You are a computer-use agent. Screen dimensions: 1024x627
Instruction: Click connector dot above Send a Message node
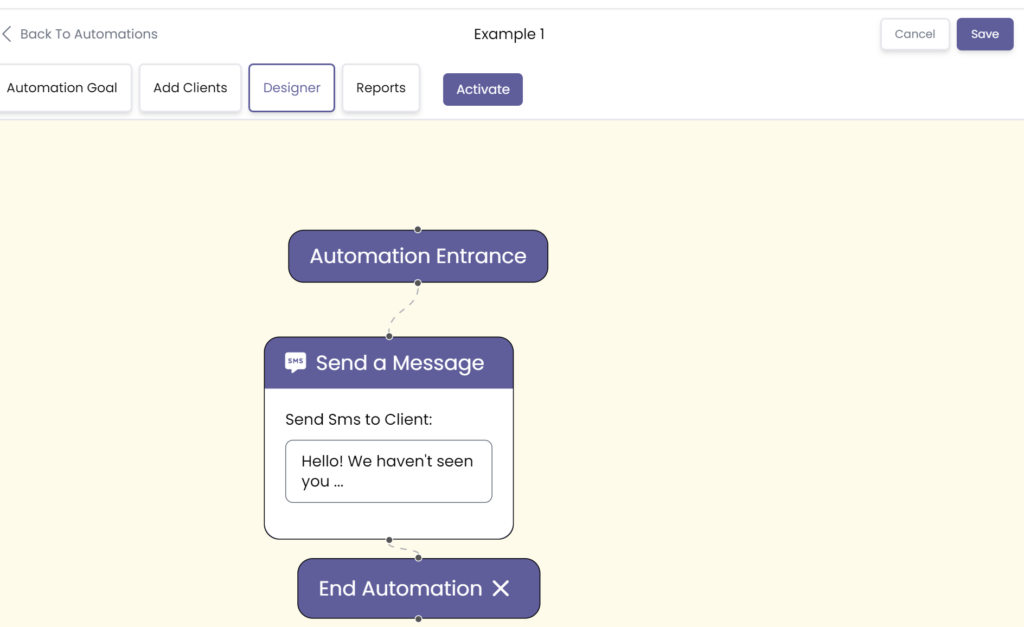click(389, 336)
